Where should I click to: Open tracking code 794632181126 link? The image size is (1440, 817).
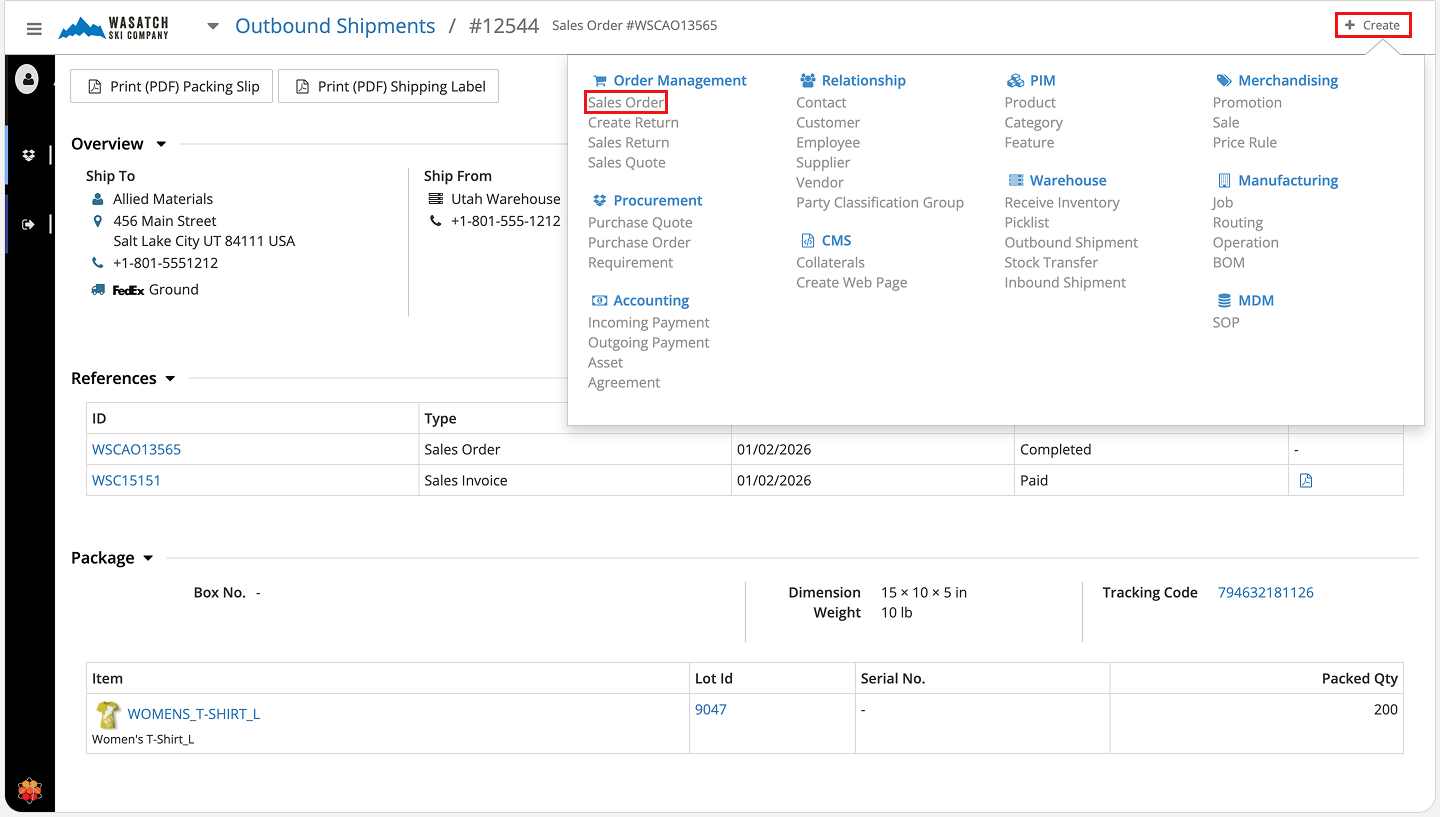[1265, 593]
